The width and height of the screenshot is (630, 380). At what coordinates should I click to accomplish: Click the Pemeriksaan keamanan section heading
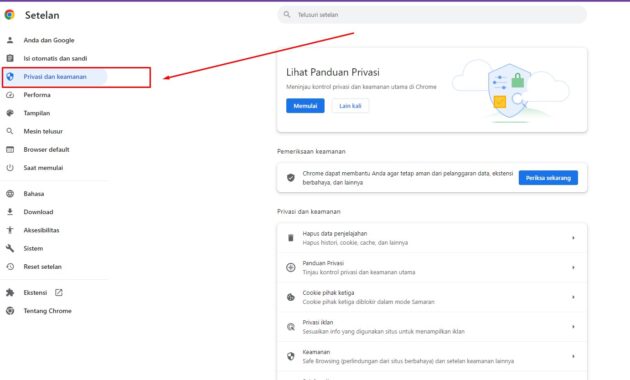(311, 151)
